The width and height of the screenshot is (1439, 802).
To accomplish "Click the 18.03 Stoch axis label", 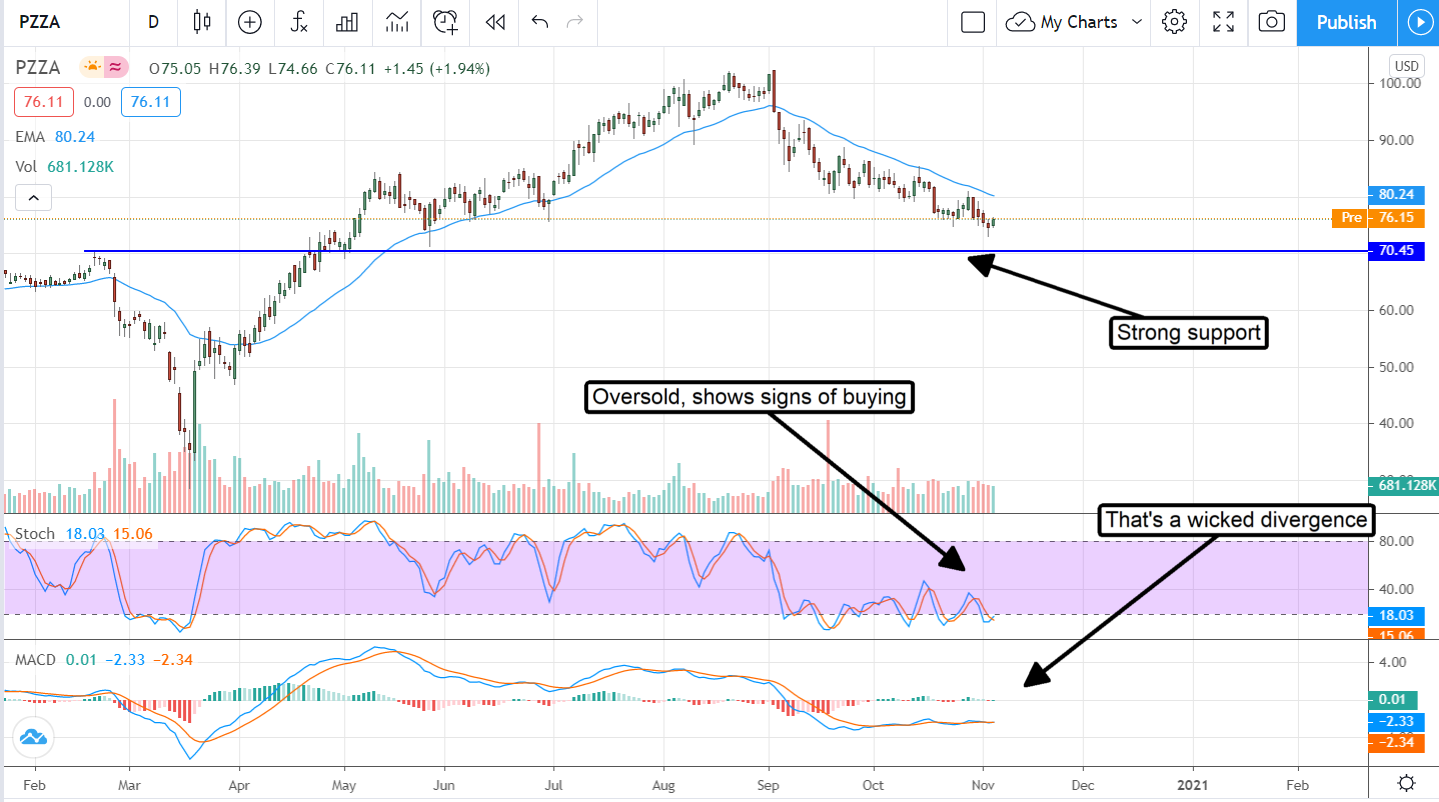I will (x=1397, y=615).
